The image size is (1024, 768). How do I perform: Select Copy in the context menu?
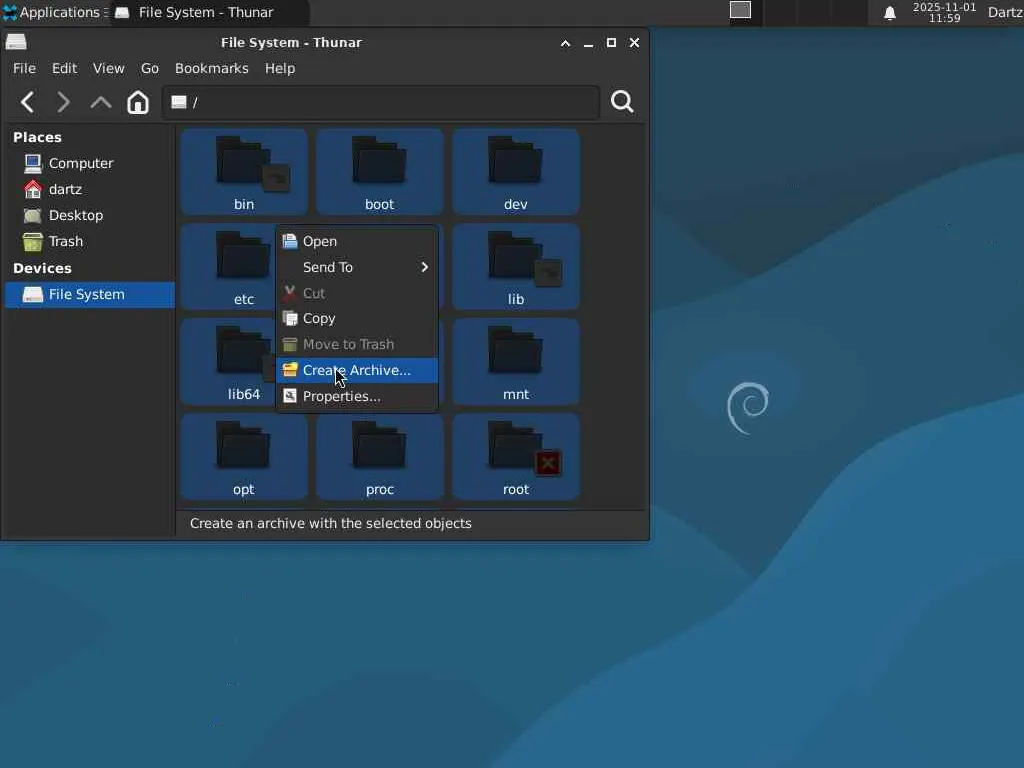(319, 318)
